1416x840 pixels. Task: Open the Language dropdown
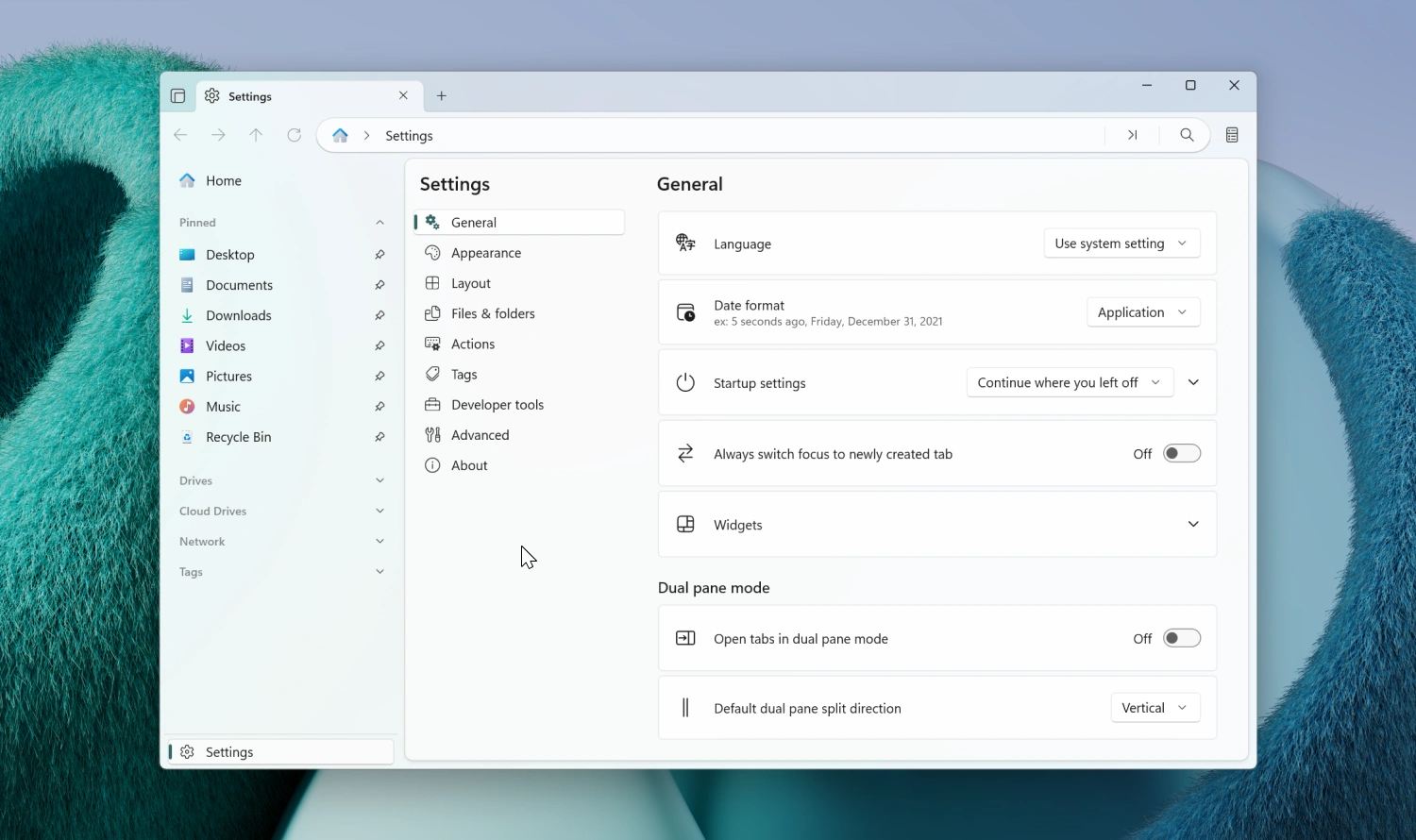[x=1121, y=244]
